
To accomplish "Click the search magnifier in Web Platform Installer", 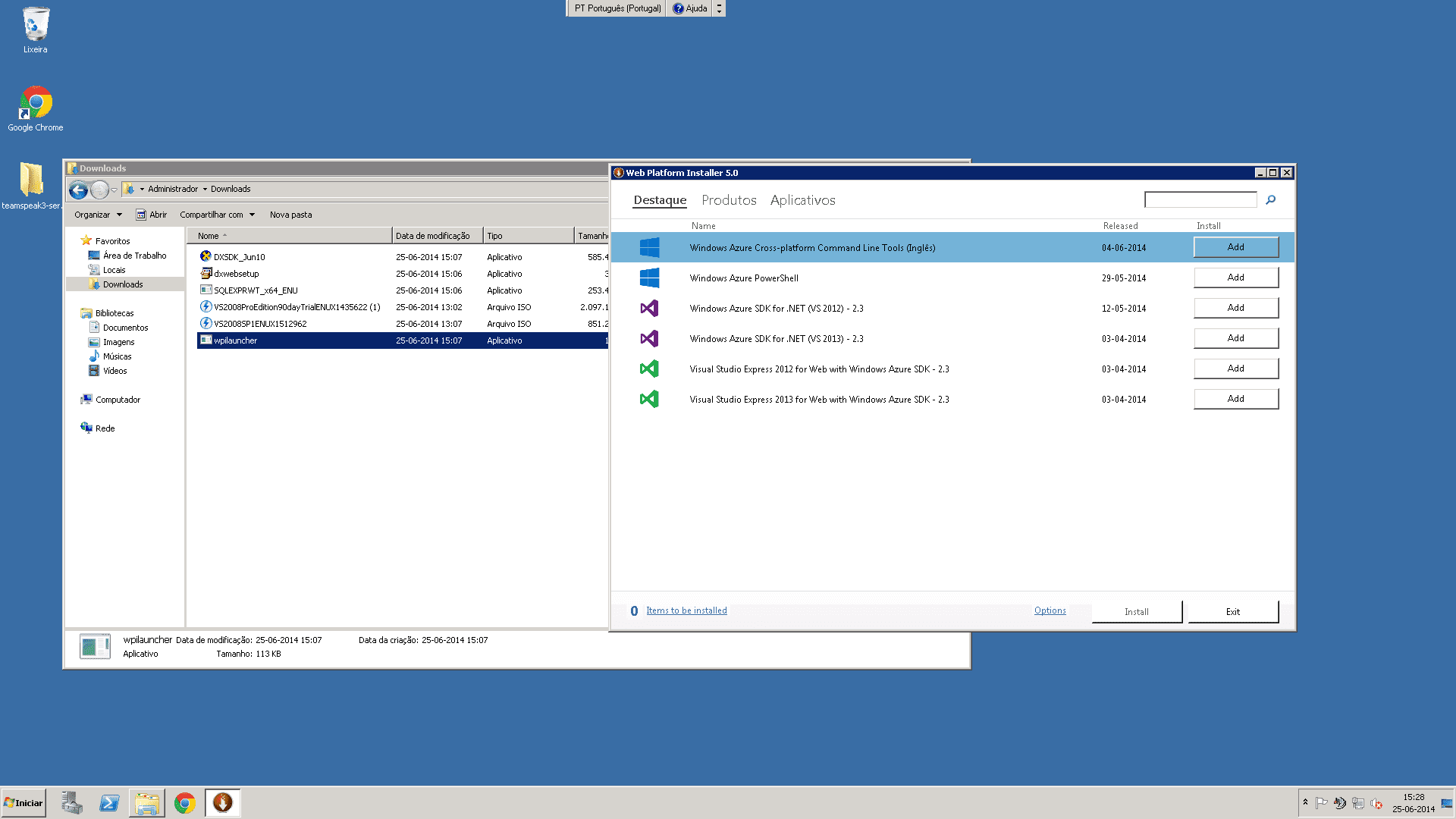I will point(1271,199).
